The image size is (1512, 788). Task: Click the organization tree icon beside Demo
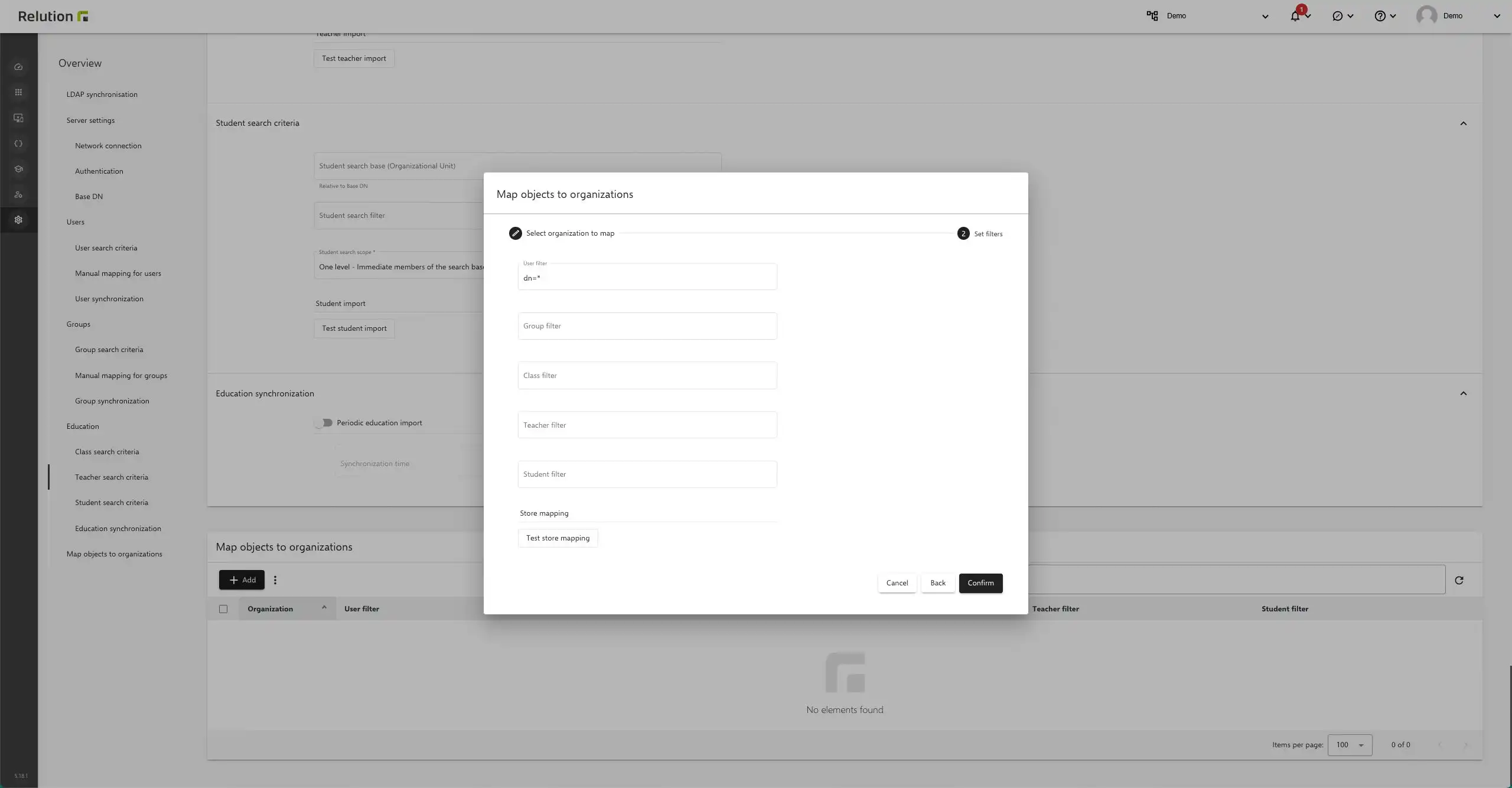[x=1152, y=16]
